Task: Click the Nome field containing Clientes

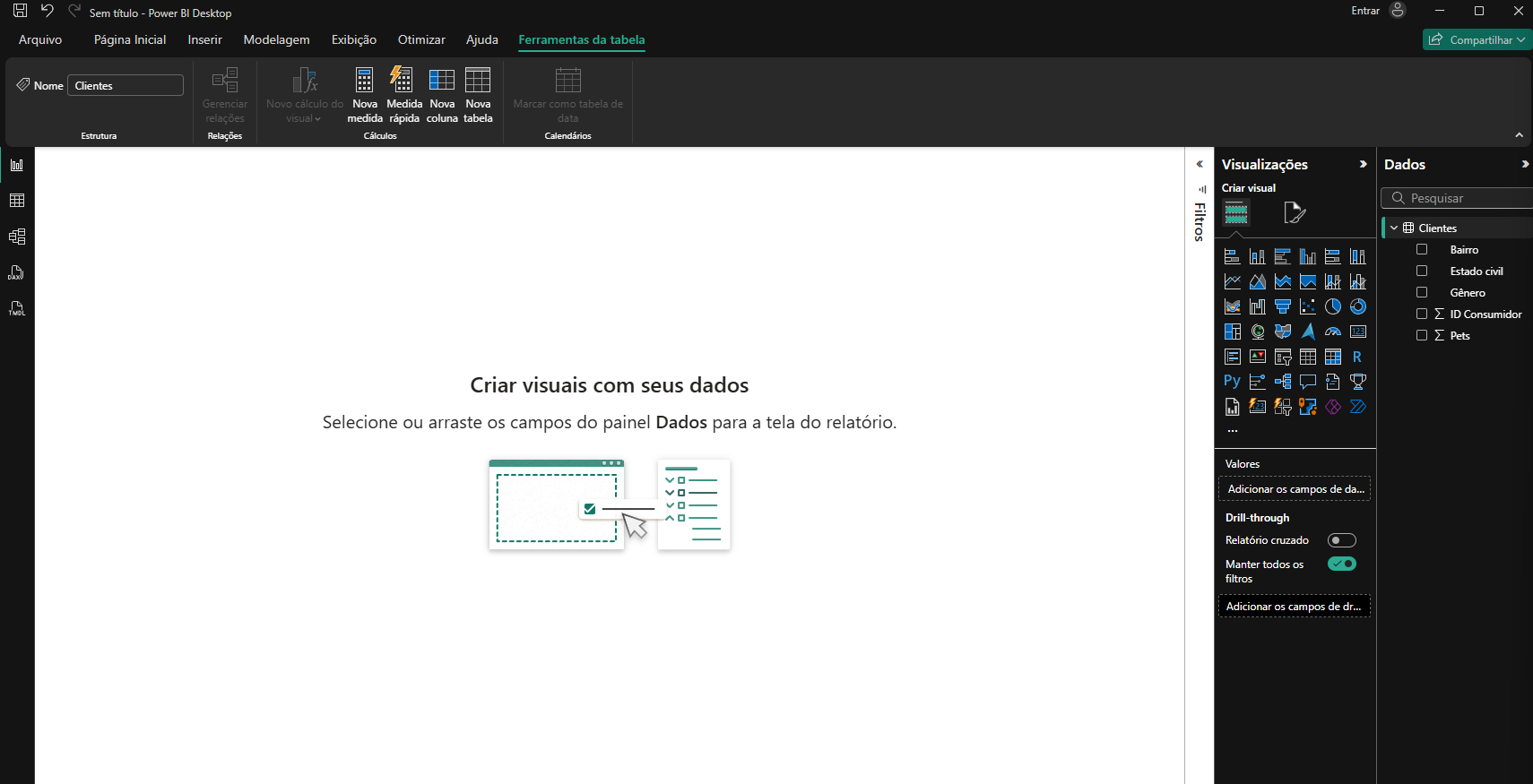Action: click(126, 86)
